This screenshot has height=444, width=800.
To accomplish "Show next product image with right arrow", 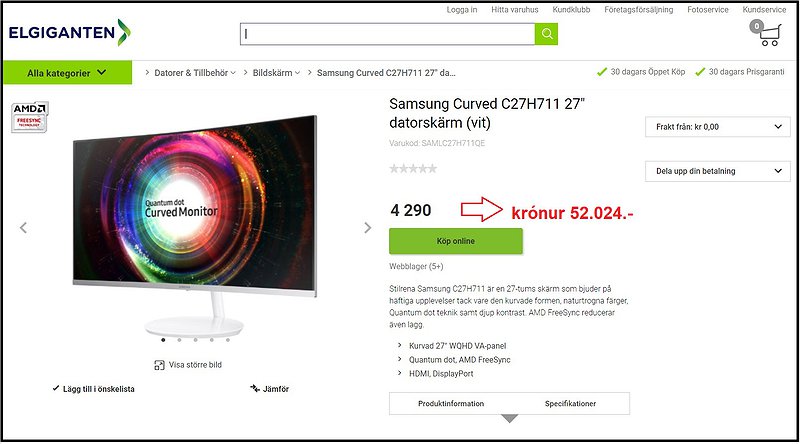I will (367, 228).
